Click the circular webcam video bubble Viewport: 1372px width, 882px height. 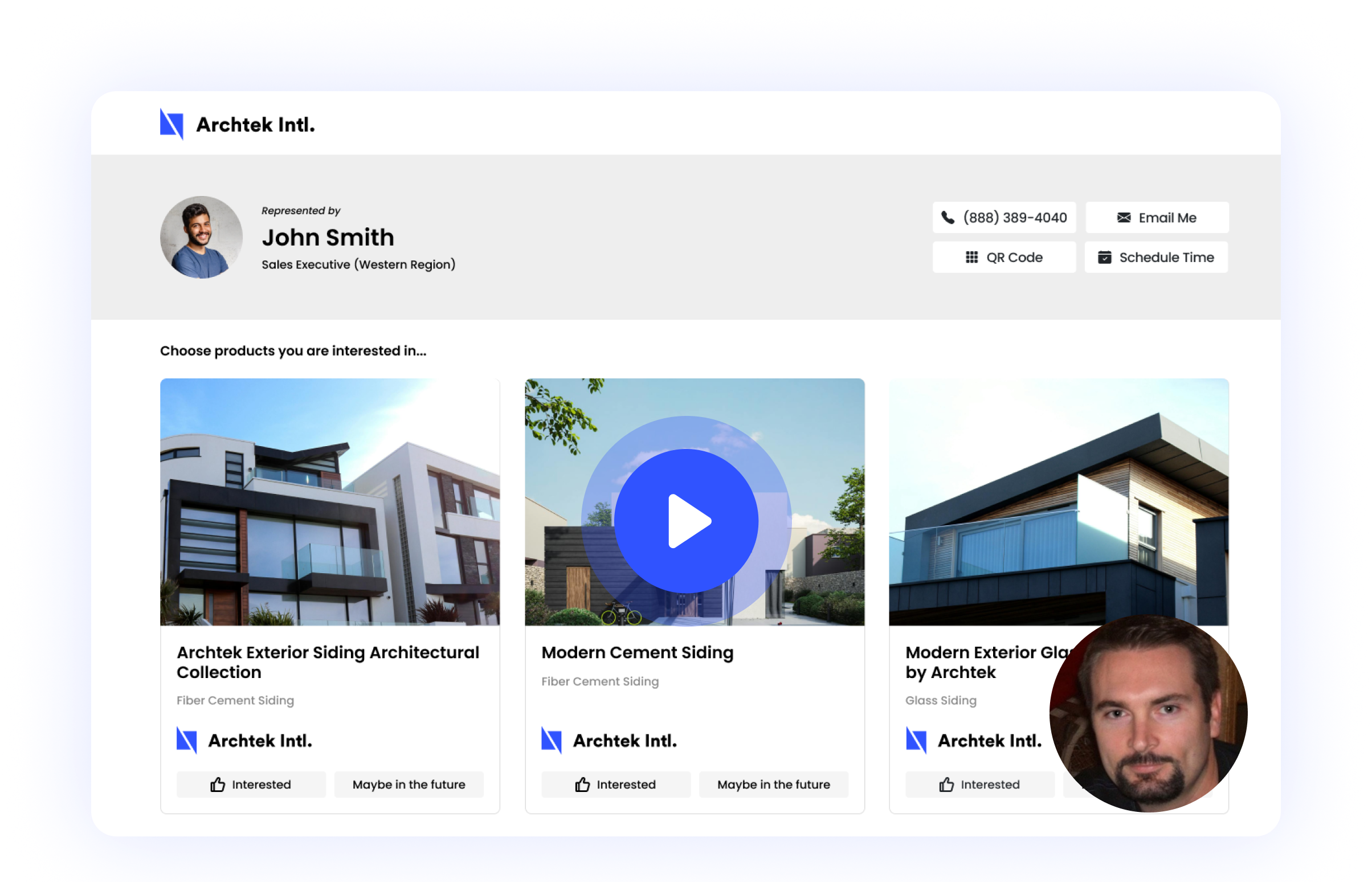tap(1148, 713)
